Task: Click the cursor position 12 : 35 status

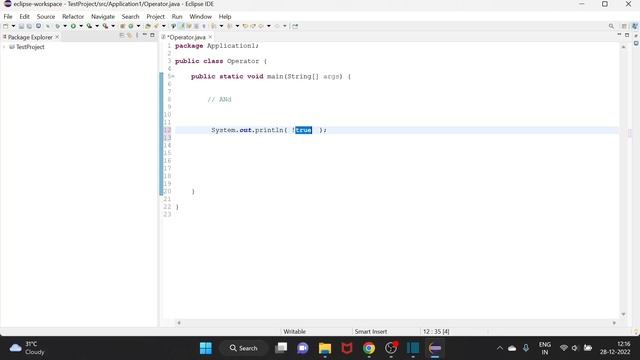Action: point(436,331)
